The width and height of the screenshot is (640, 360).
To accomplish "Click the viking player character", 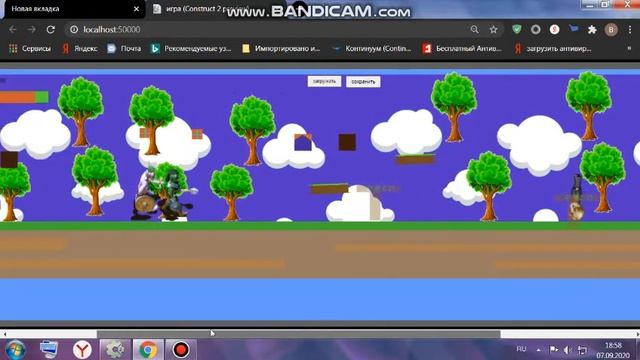I will coord(144,193).
